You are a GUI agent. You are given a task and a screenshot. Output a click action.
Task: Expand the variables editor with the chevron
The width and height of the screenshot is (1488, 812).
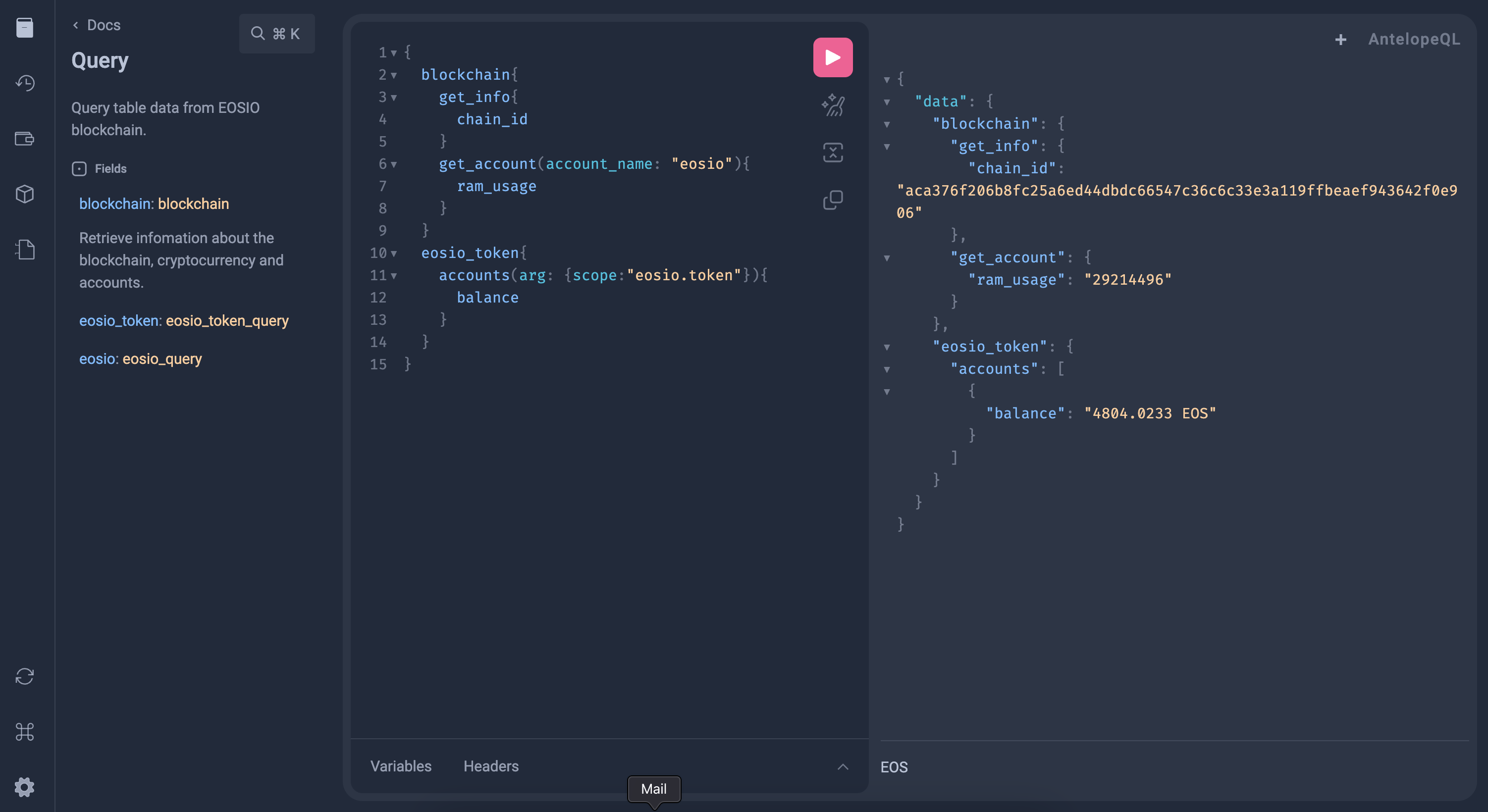(843, 766)
